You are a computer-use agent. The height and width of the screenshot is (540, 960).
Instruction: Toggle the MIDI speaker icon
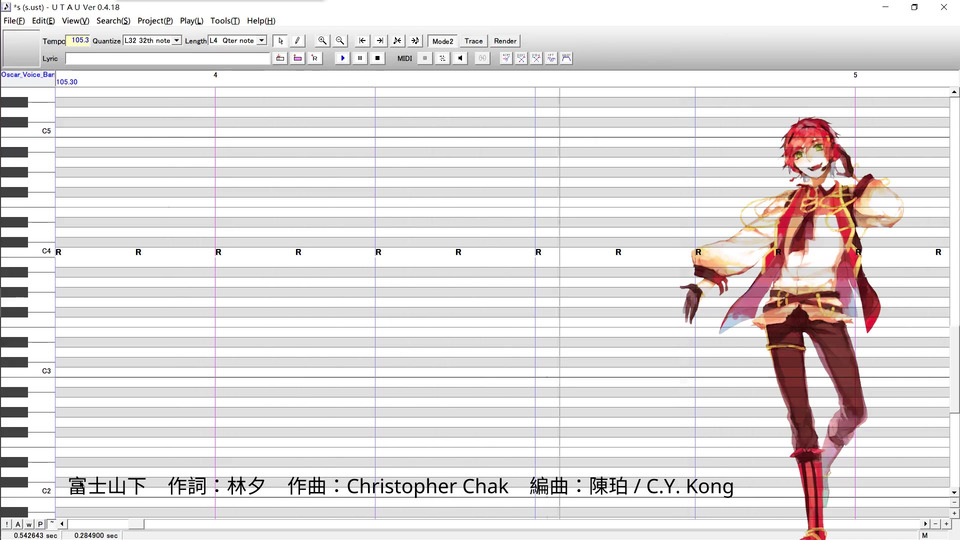[460, 58]
